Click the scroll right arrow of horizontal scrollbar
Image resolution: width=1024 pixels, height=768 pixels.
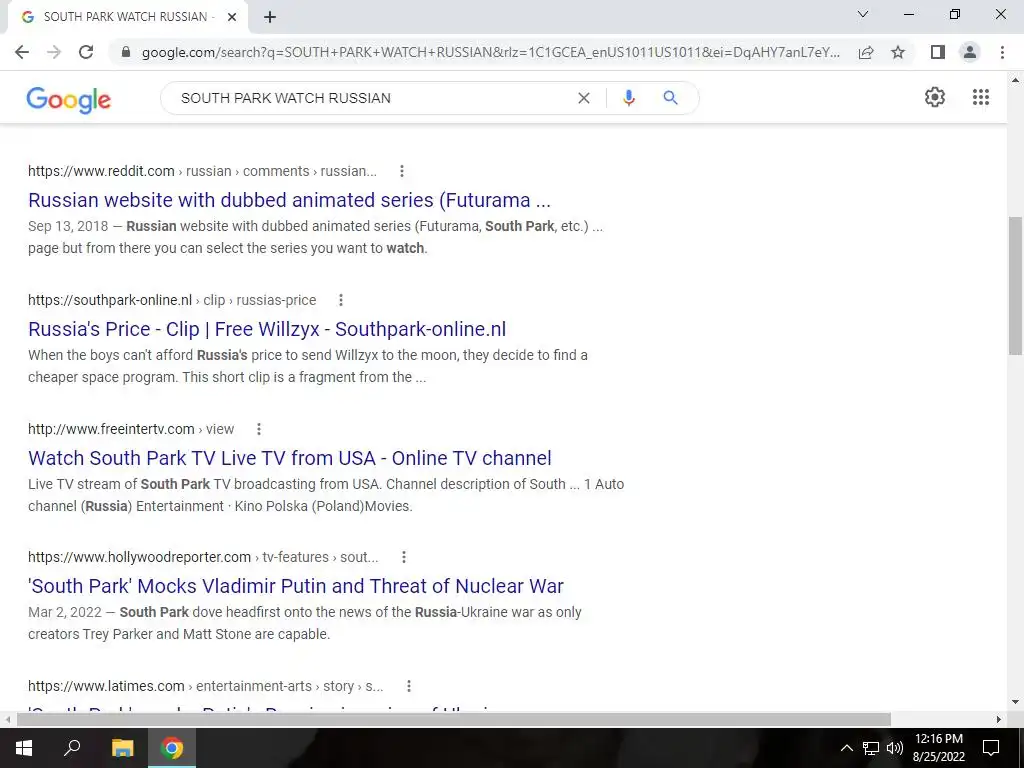coord(999,719)
